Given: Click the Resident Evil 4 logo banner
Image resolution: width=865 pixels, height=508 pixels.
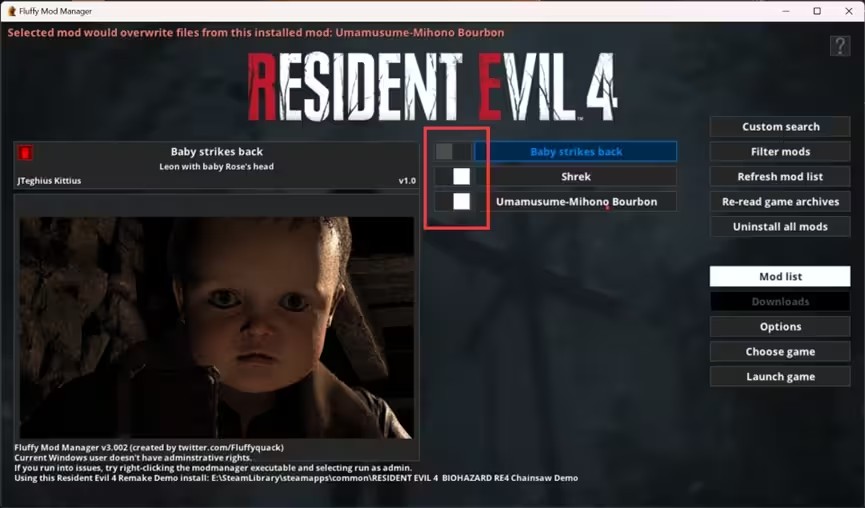Looking at the screenshot, I should click(x=432, y=87).
